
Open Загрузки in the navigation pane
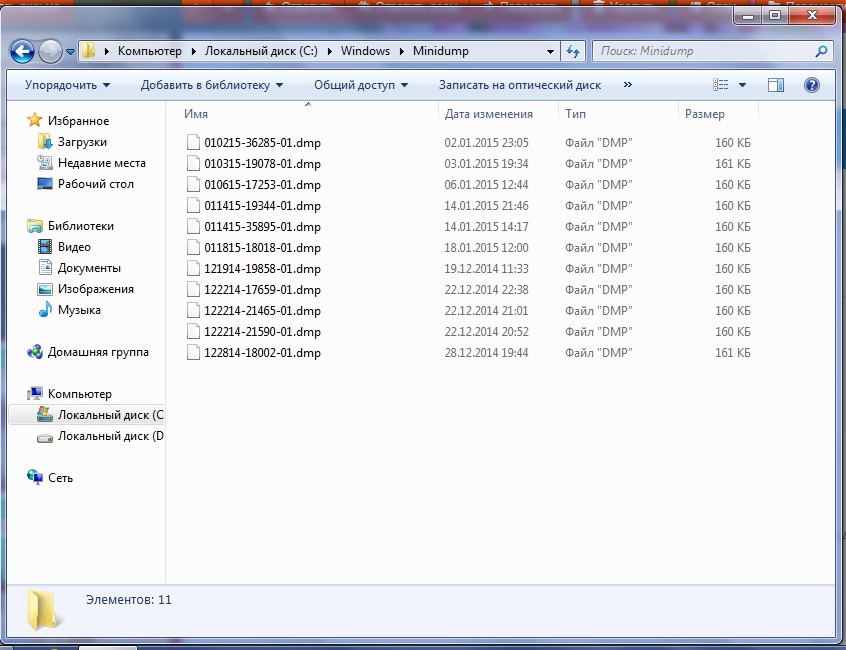click(83, 142)
